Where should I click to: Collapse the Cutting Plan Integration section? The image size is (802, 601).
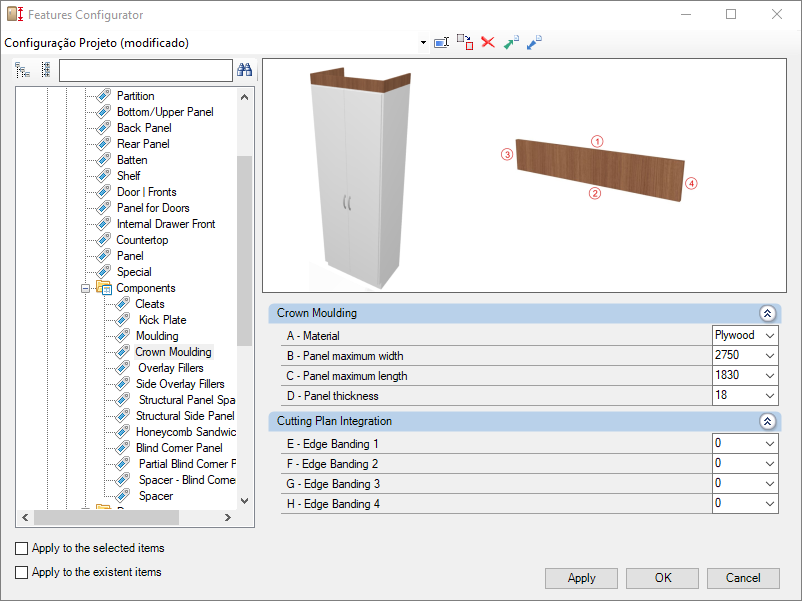pyautogui.click(x=767, y=421)
